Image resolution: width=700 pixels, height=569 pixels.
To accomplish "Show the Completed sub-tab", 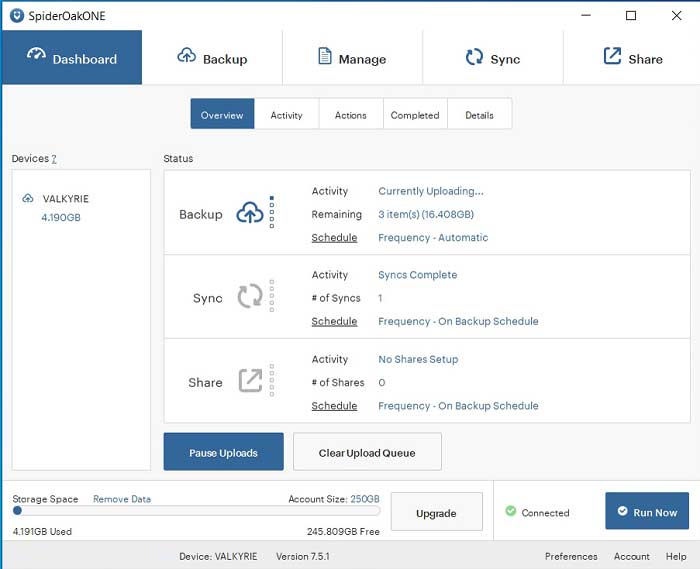I will pyautogui.click(x=415, y=115).
